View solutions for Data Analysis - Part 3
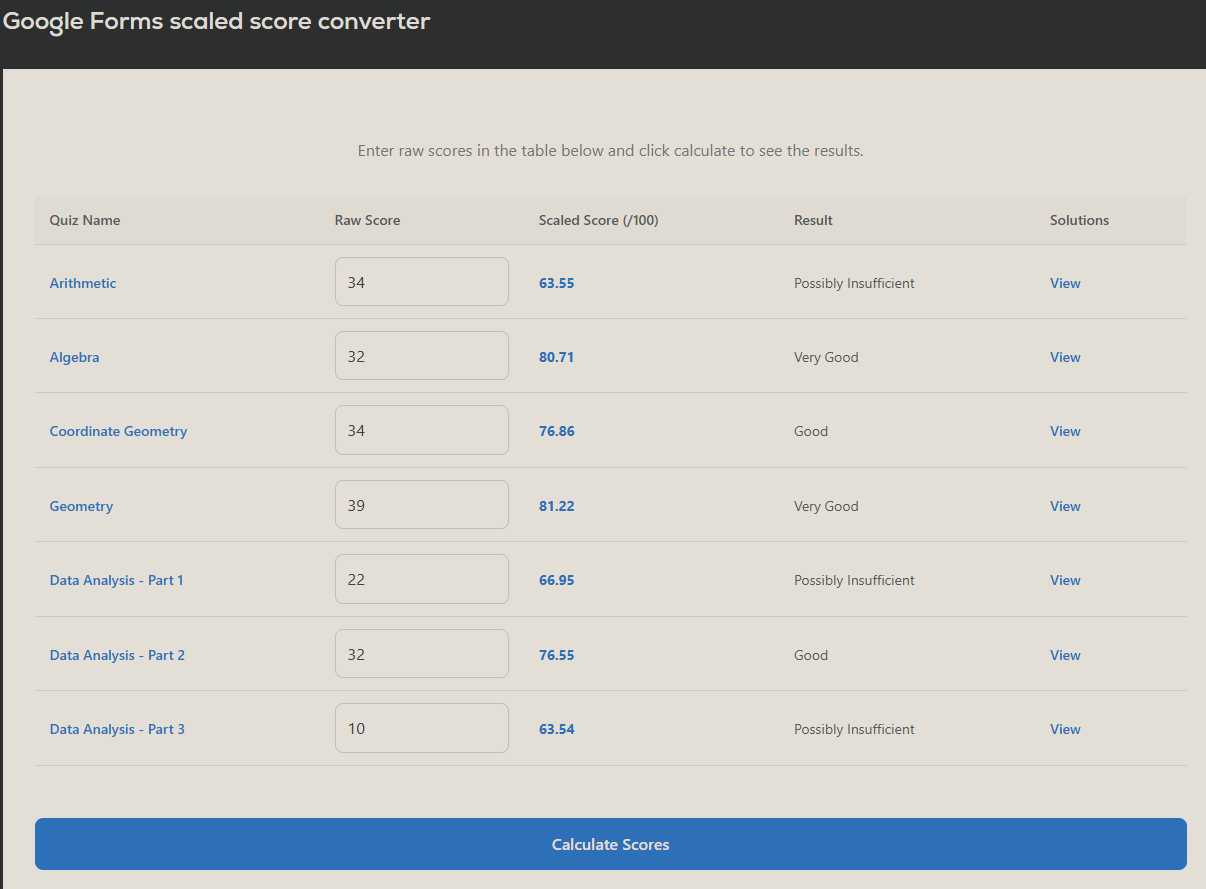 tap(1065, 729)
